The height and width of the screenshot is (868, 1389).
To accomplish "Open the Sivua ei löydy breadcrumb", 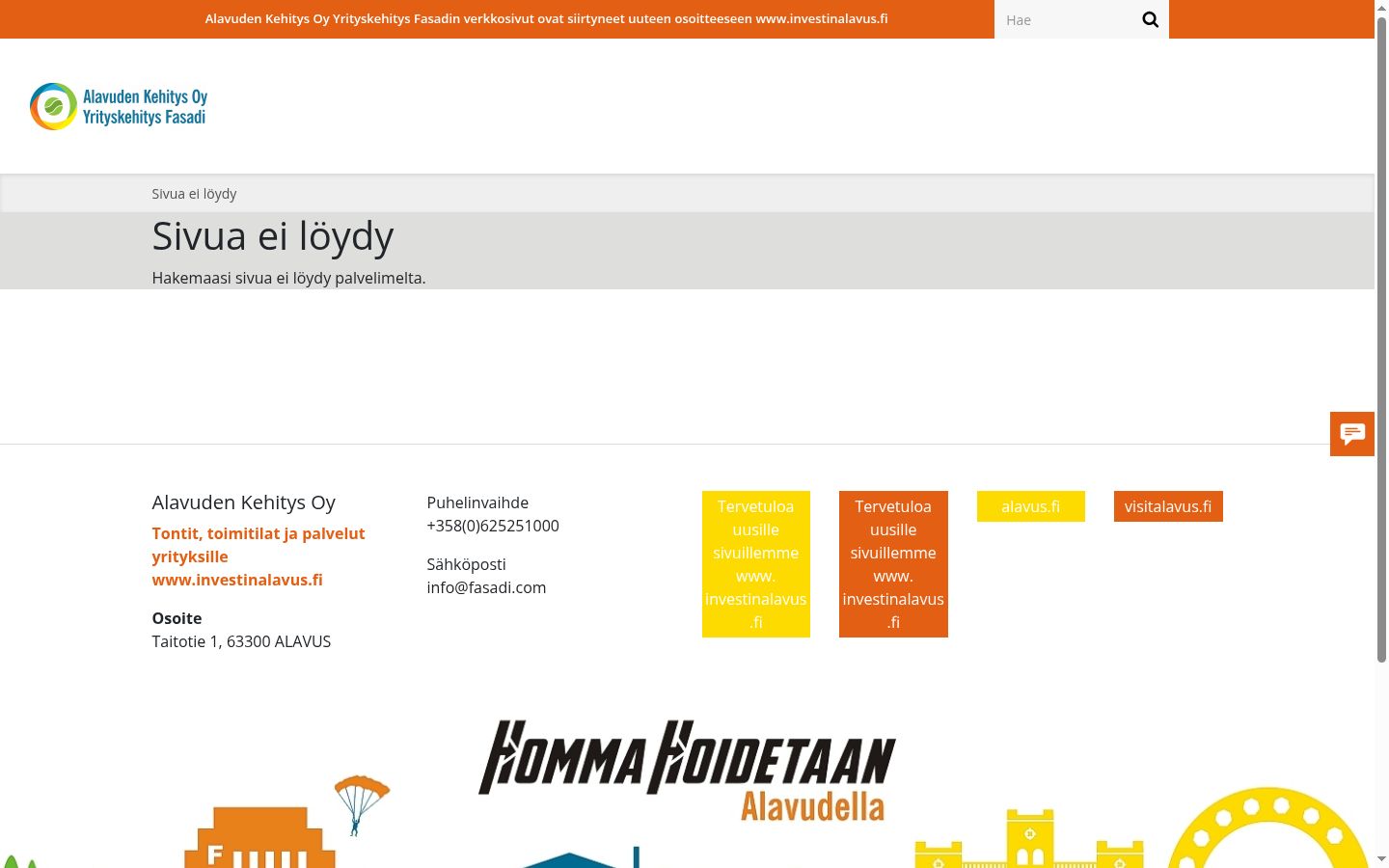I will tap(194, 194).
